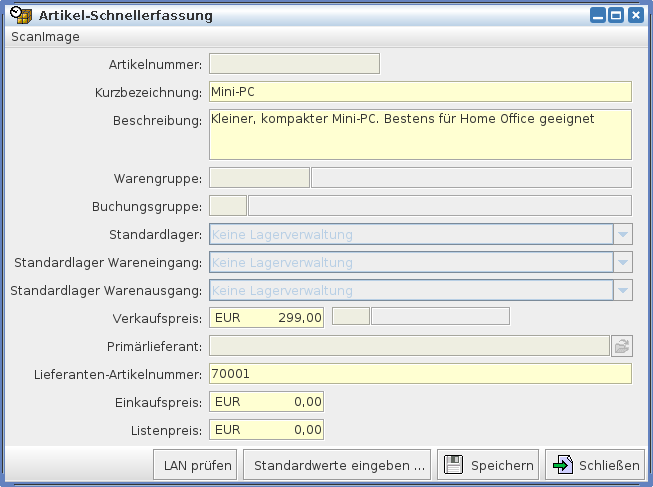Click the floppy disk icon on Speichern
This screenshot has width=653, height=487.
coord(453,465)
